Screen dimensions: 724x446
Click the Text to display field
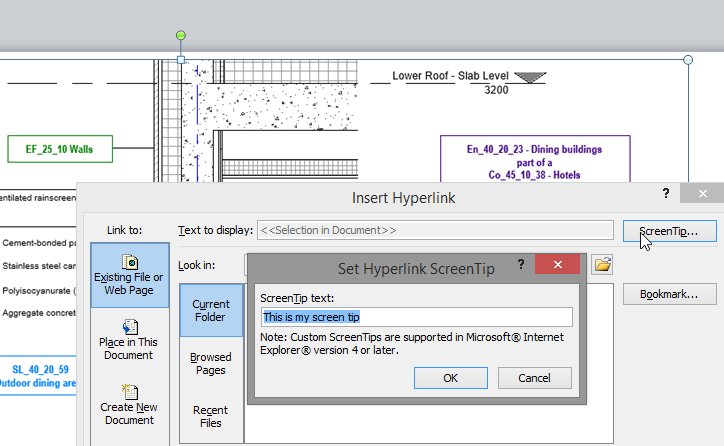tap(435, 230)
